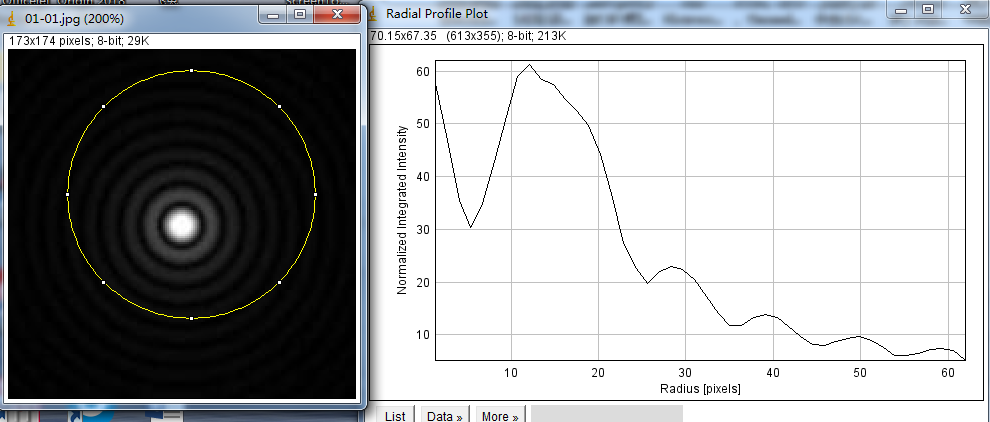Image resolution: width=990 pixels, height=422 pixels.
Task: Maximize the Radial Profile Plot window
Action: tap(928, 9)
